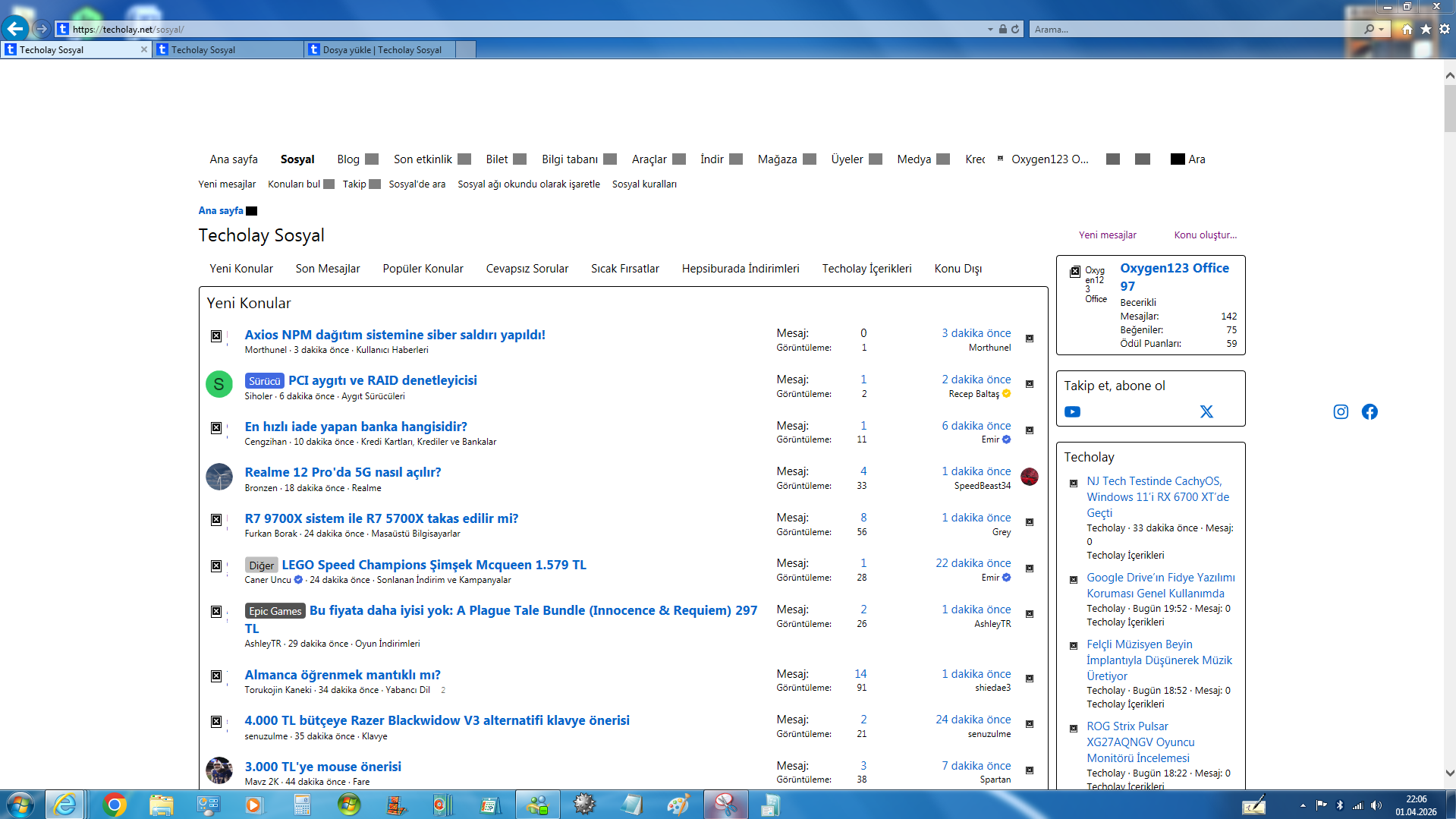Expand the Üyeler menu dropdown
This screenshot has height=819, width=1456.
coord(876,159)
